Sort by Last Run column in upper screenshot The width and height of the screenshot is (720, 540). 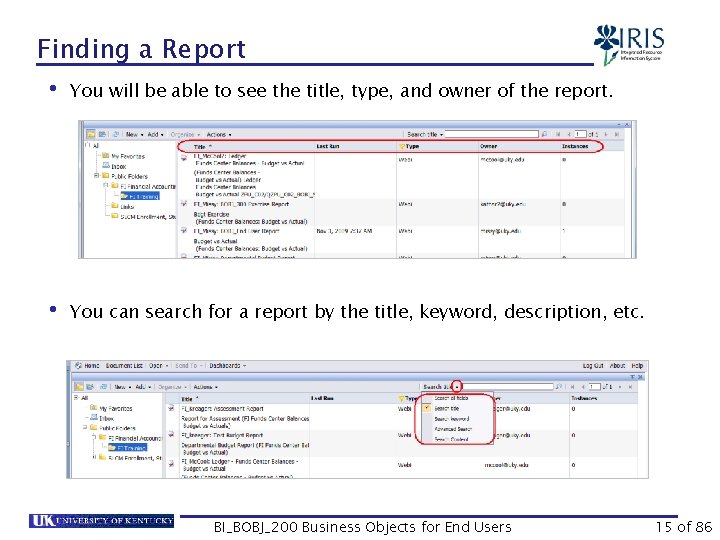coord(328,146)
